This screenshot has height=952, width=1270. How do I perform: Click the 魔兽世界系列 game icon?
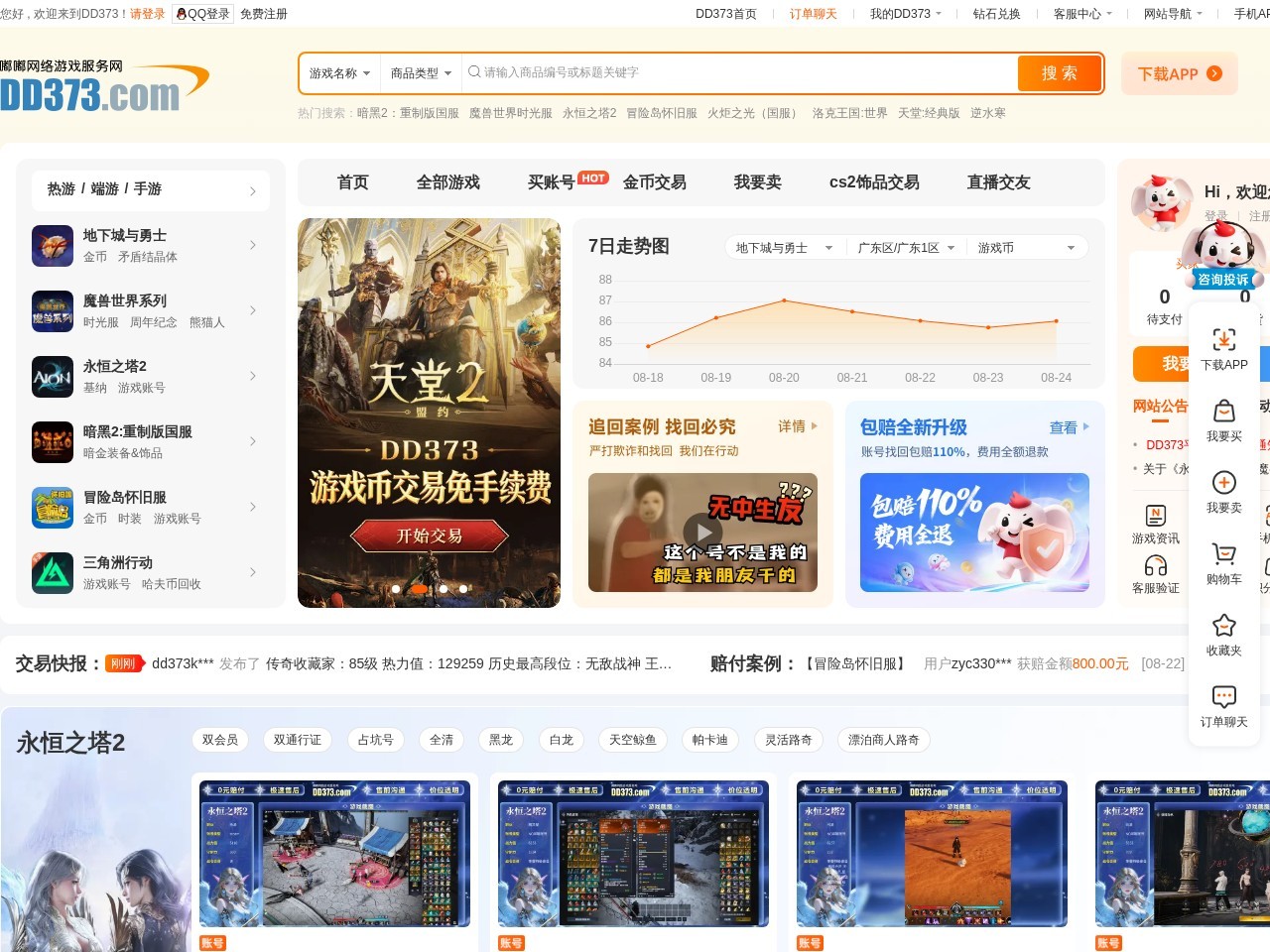coord(53,311)
